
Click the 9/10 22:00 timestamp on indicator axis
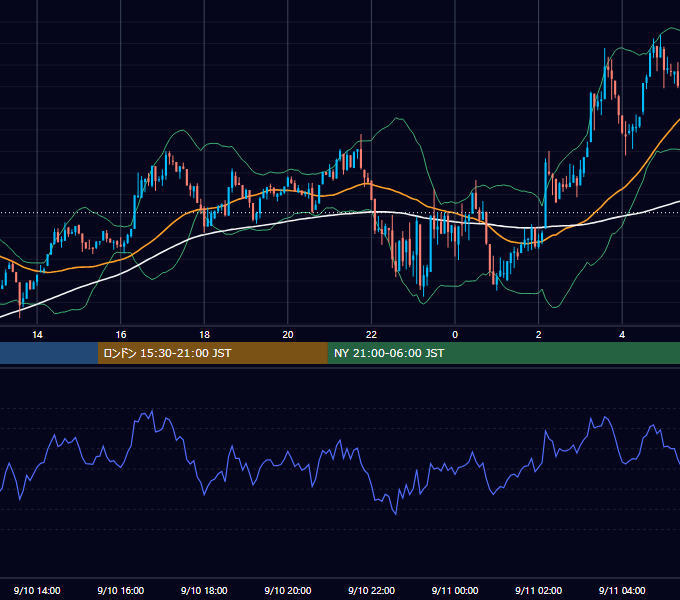[372, 590]
